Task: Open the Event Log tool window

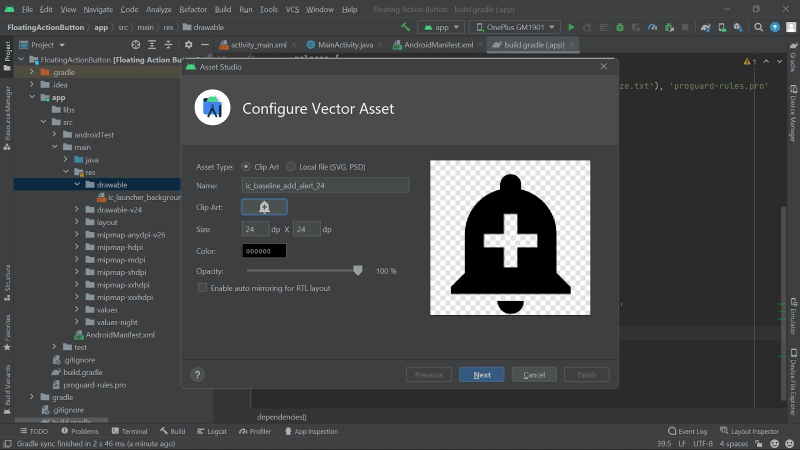Action: click(x=687, y=431)
